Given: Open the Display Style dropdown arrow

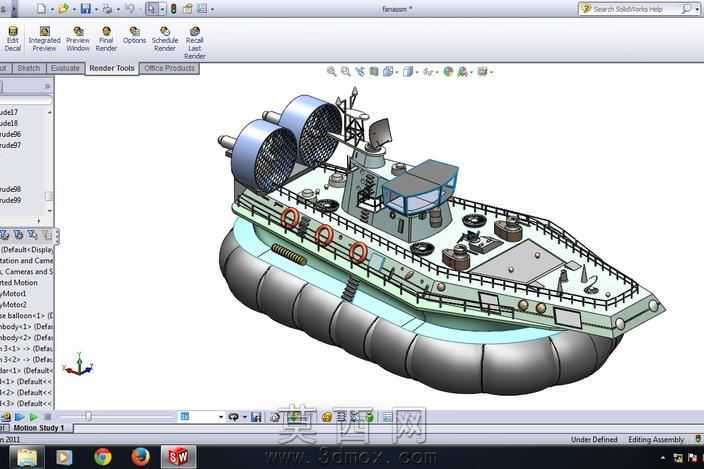Looking at the screenshot, I should point(417,72).
